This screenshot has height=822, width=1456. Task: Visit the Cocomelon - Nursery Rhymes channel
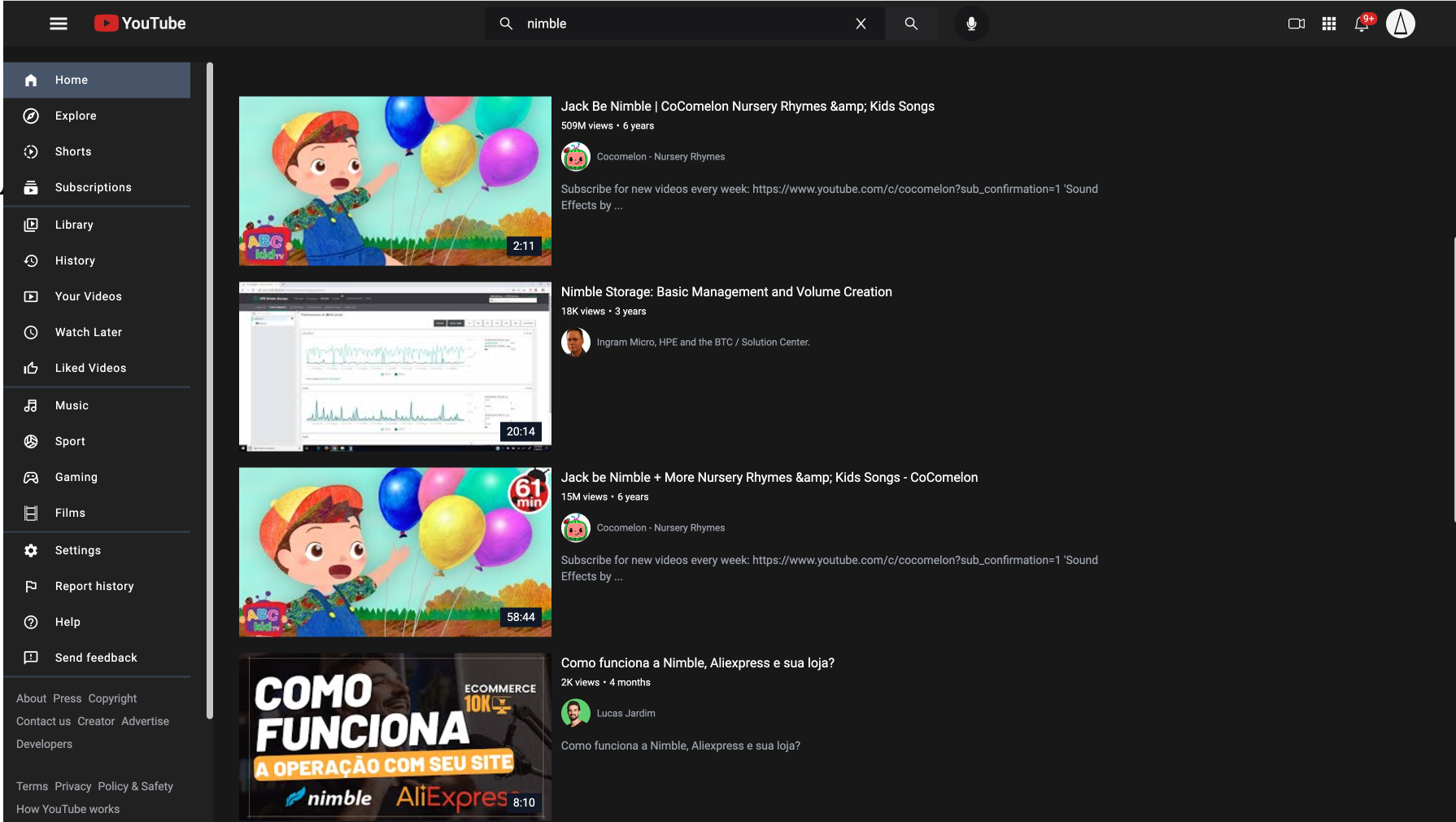[x=660, y=156]
